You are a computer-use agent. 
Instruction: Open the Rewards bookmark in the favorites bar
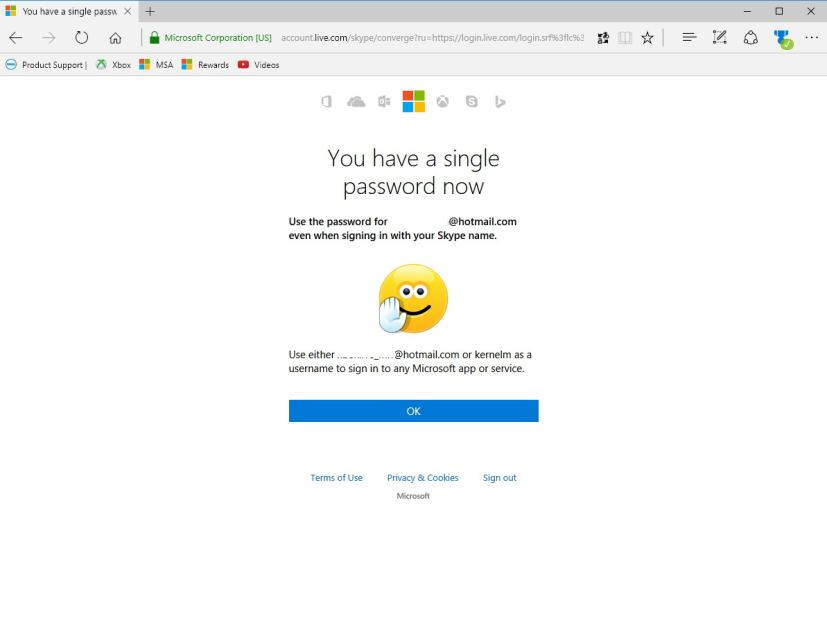205,65
